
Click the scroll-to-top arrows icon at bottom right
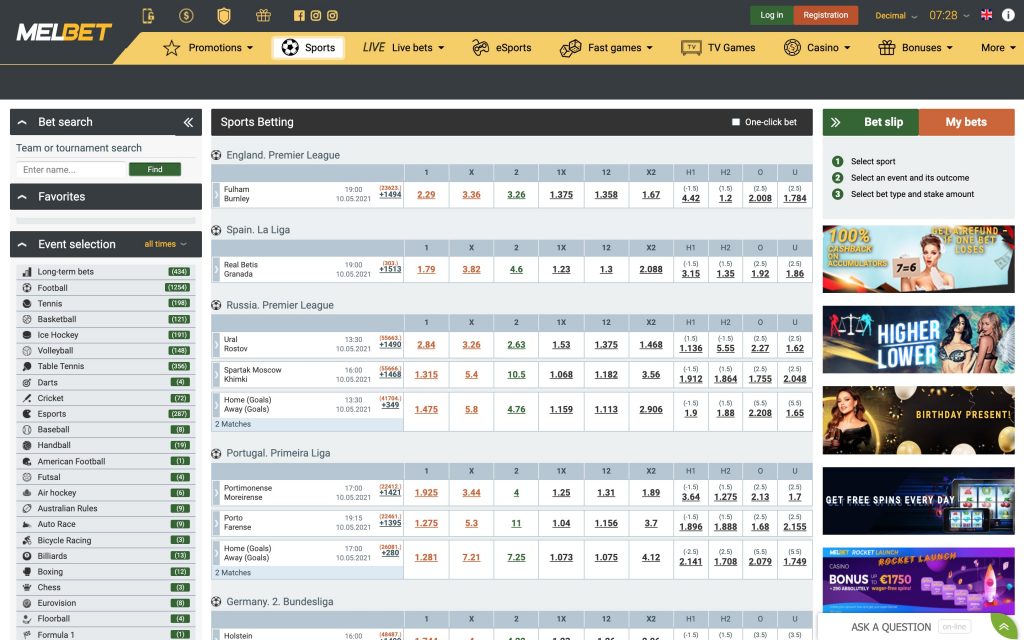pyautogui.click(x=1004, y=626)
